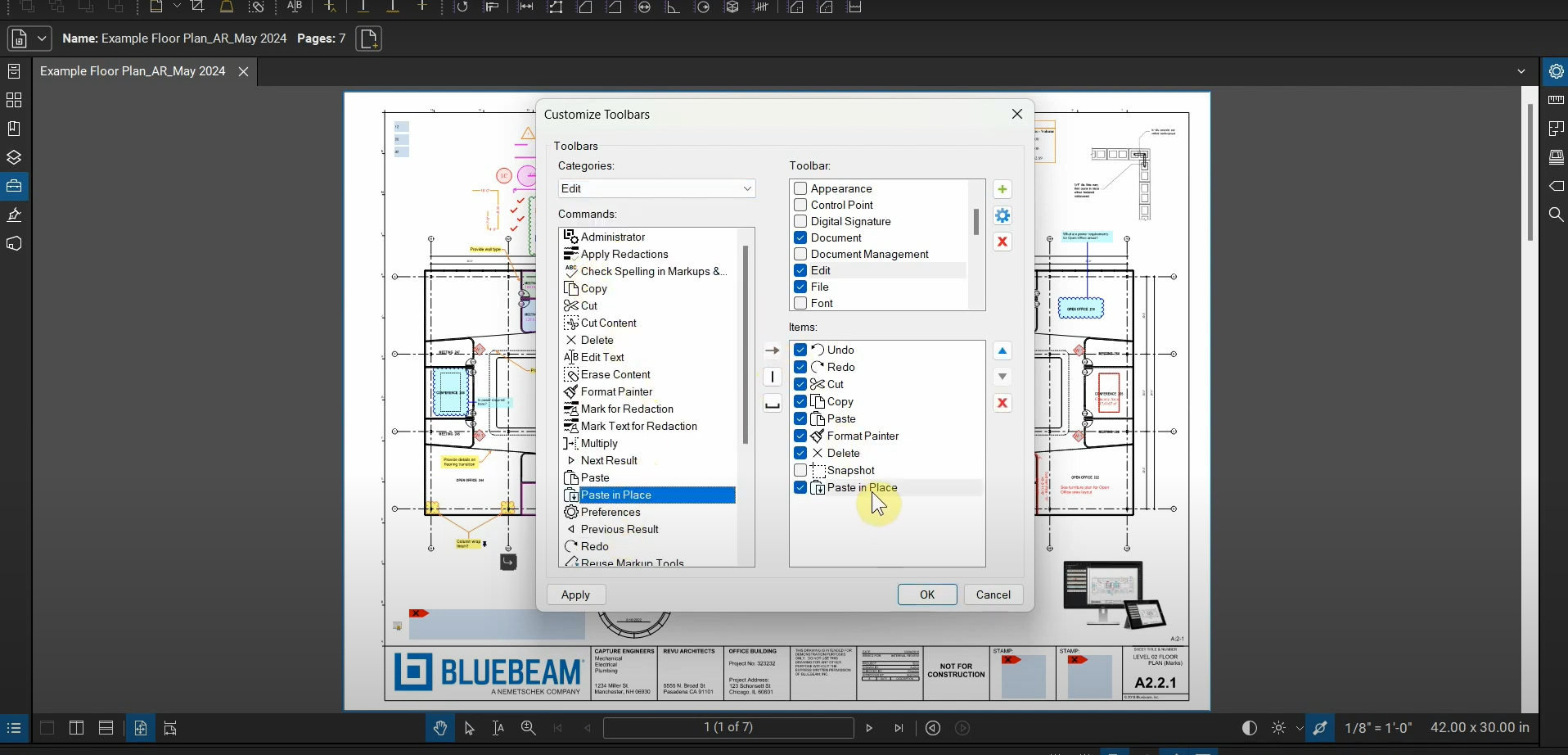Click Apply in the Customize Toolbars dialog
This screenshot has width=1568, height=755.
(575, 595)
